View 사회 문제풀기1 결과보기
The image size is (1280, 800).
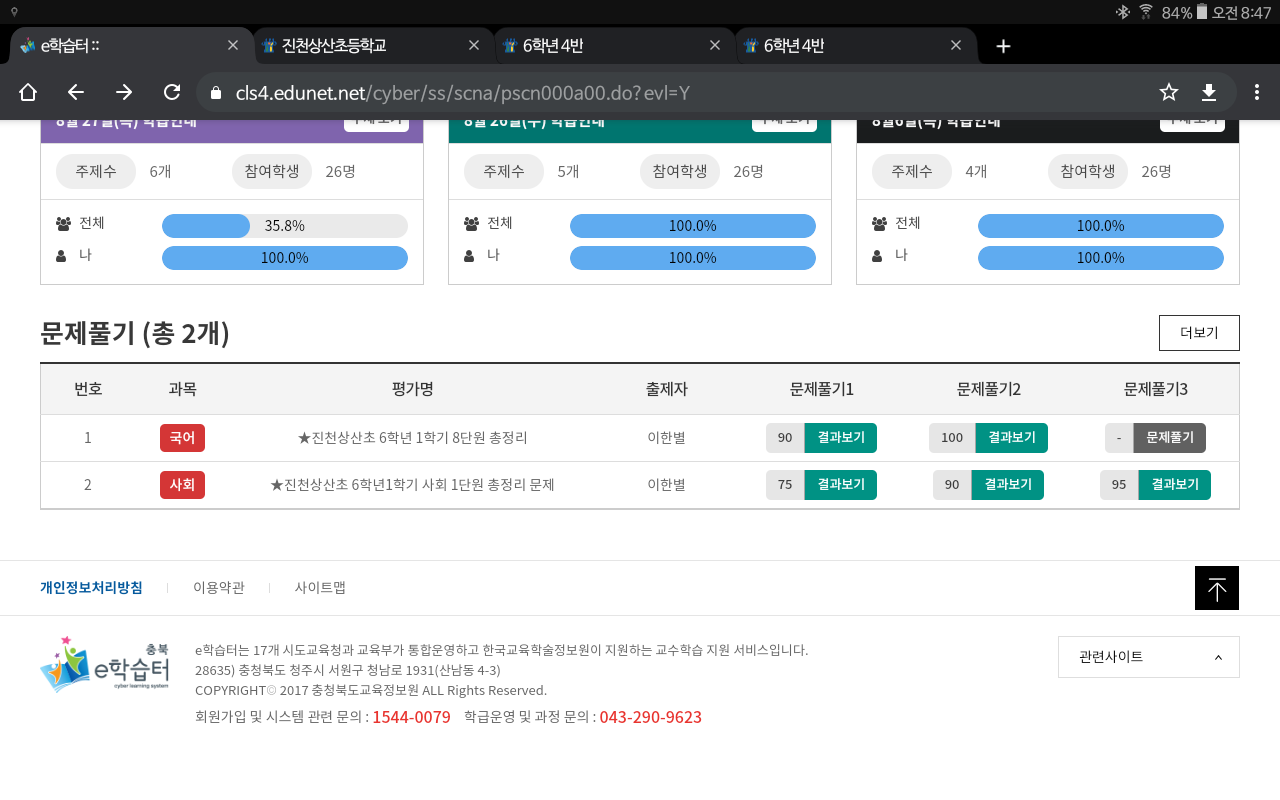[x=841, y=485]
